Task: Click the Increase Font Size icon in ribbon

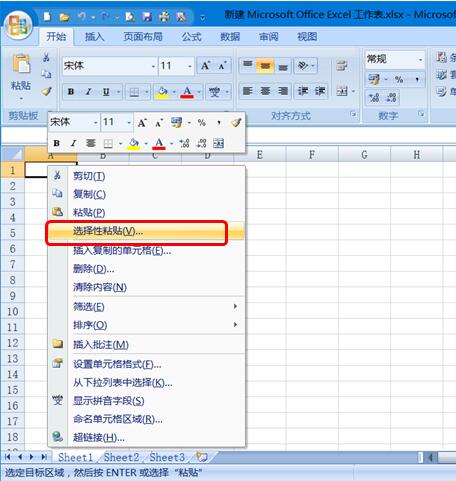Action: [205, 66]
